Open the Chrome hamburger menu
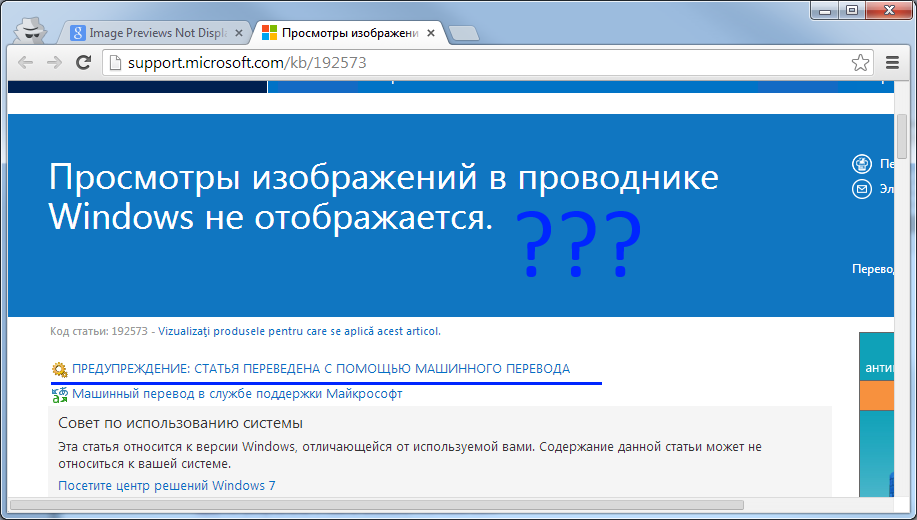 pos(892,63)
